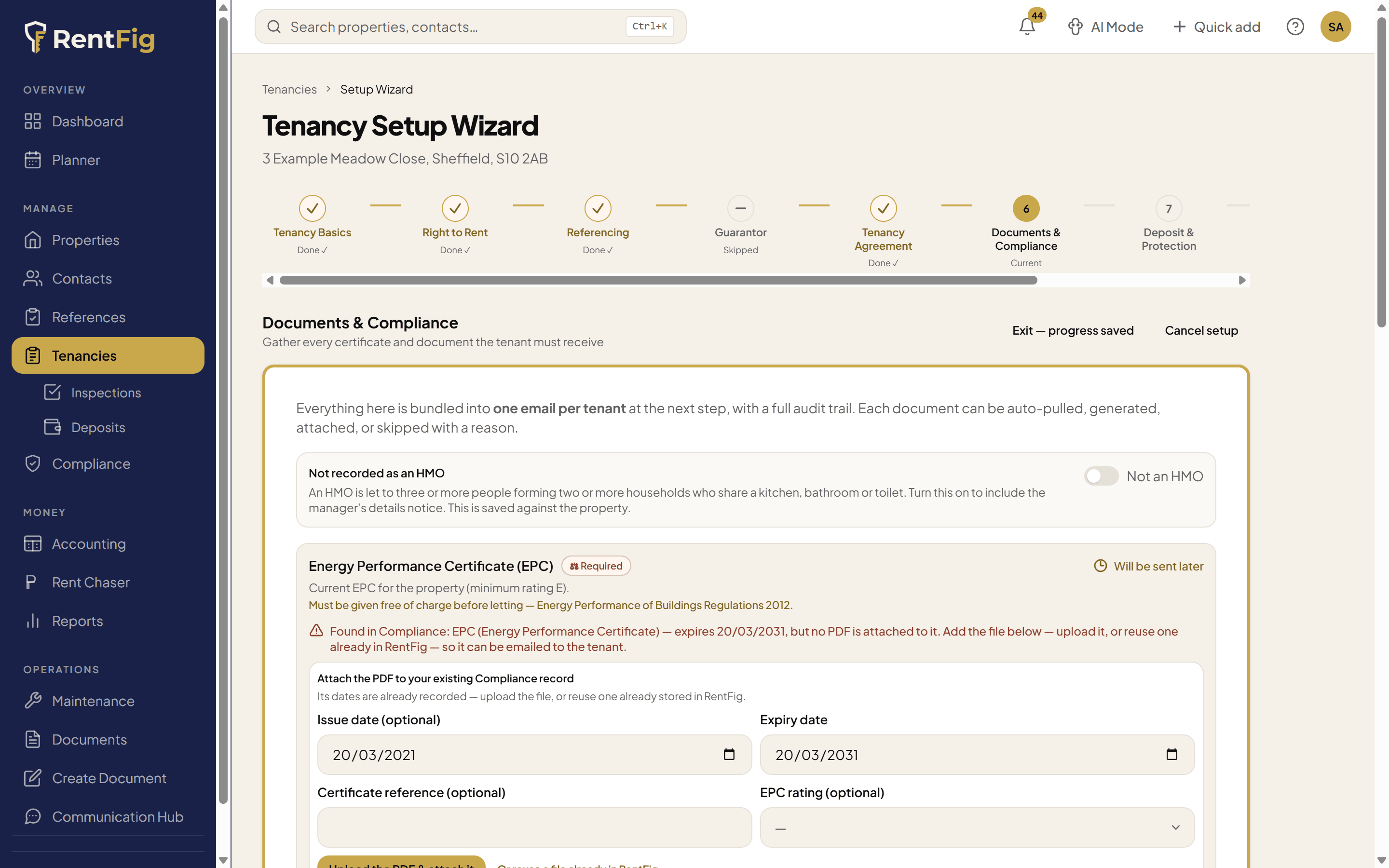Open the notifications bell

[x=1027, y=27]
